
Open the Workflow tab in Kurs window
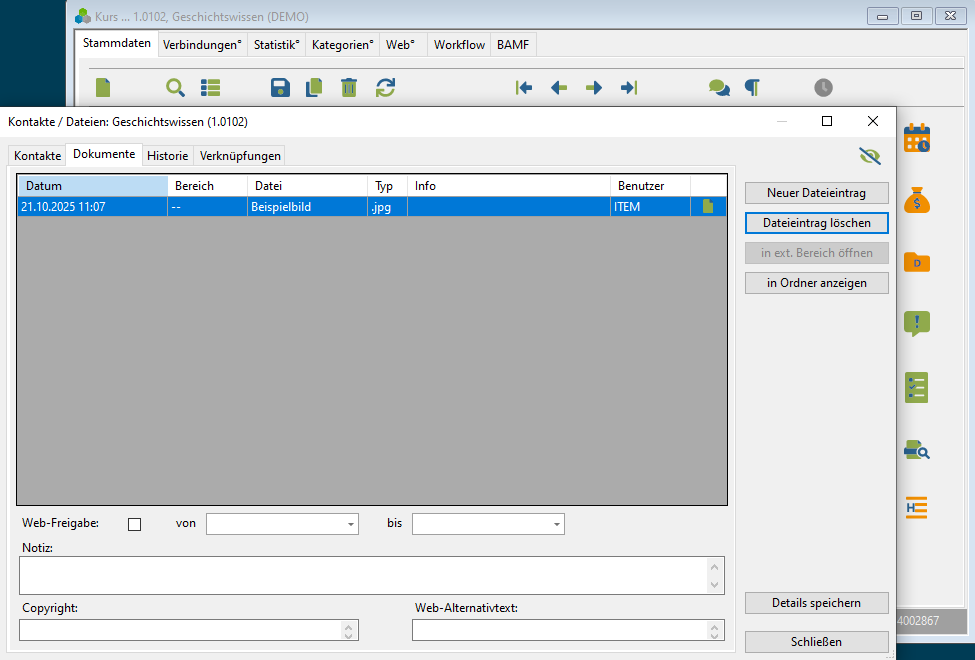point(459,45)
